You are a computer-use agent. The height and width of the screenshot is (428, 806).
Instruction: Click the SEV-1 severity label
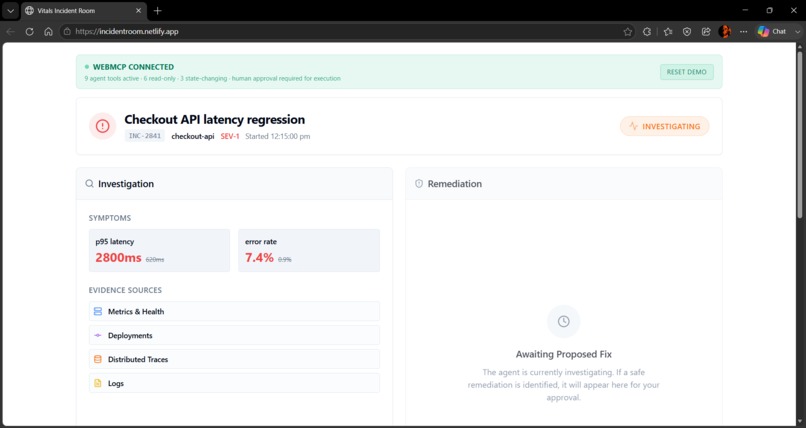pos(230,136)
